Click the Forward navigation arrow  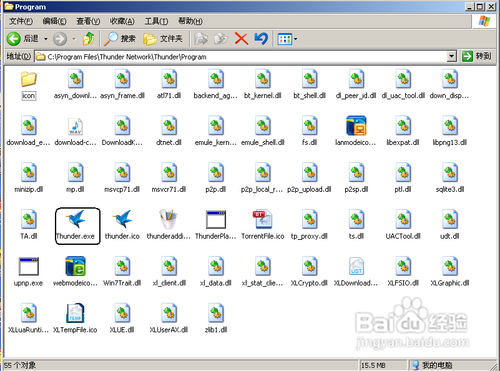[x=60, y=39]
